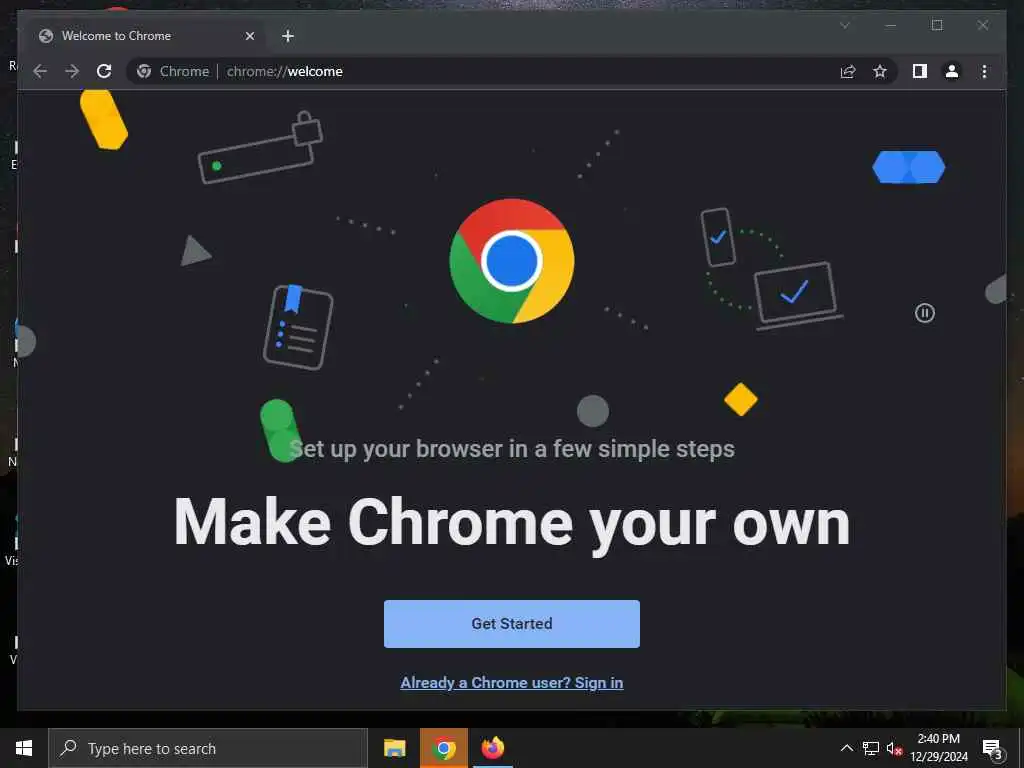Pause the welcome page animation

click(x=925, y=313)
